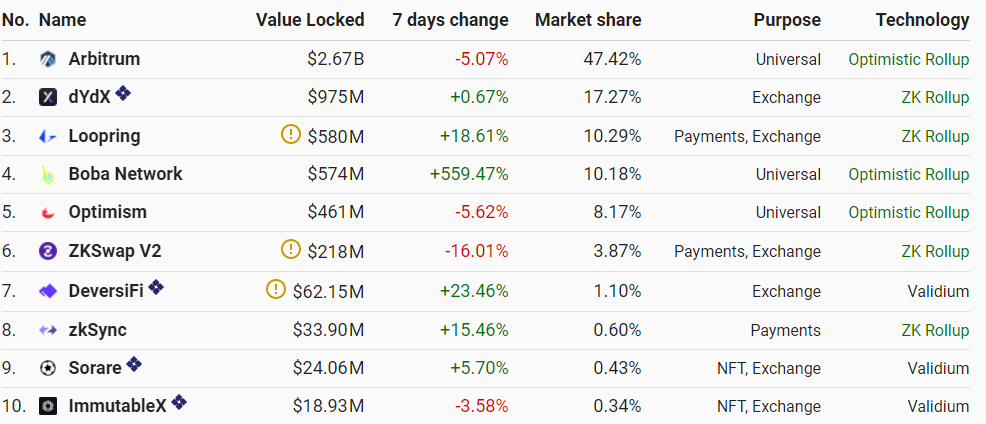Click the $24.06M value locked cell

pyautogui.click(x=328, y=369)
